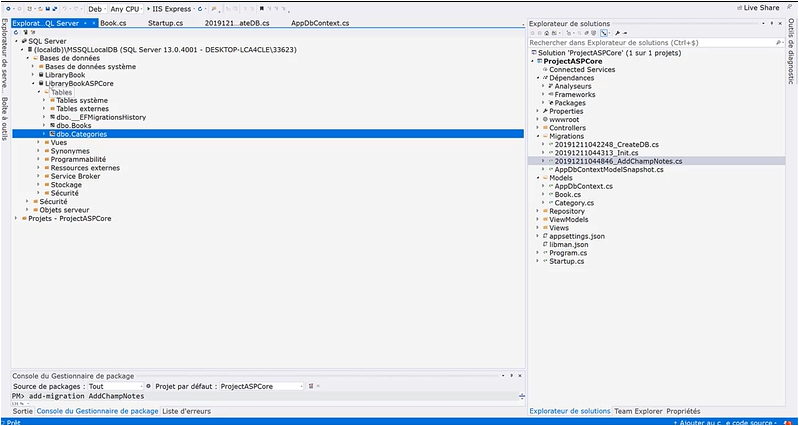Open the Any CPU platform dropdown
Image resolution: width=799 pixels, height=426 pixels.
[x=126, y=9]
